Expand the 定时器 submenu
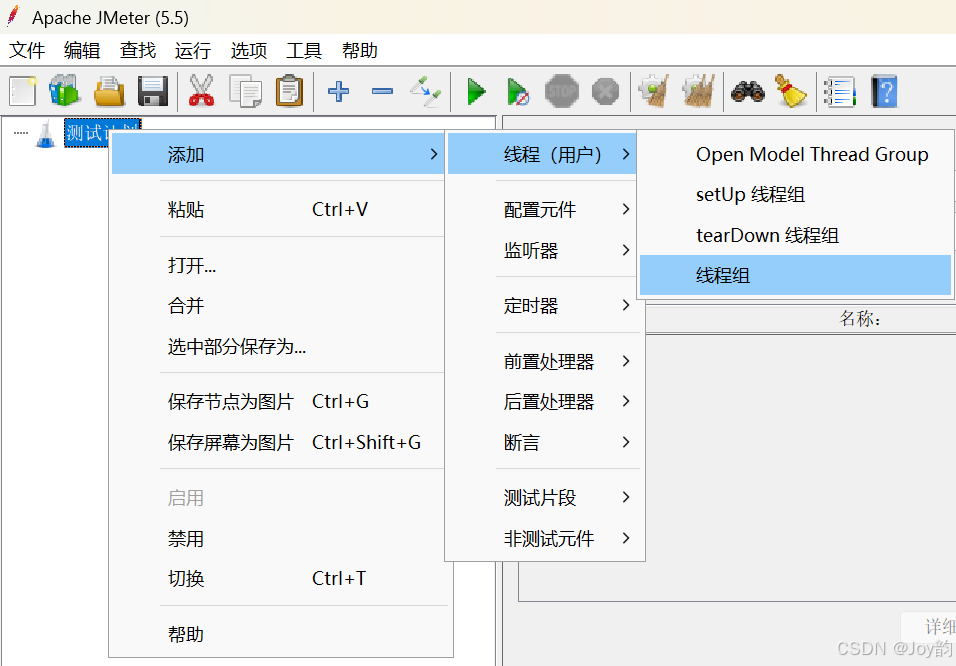 click(x=542, y=306)
